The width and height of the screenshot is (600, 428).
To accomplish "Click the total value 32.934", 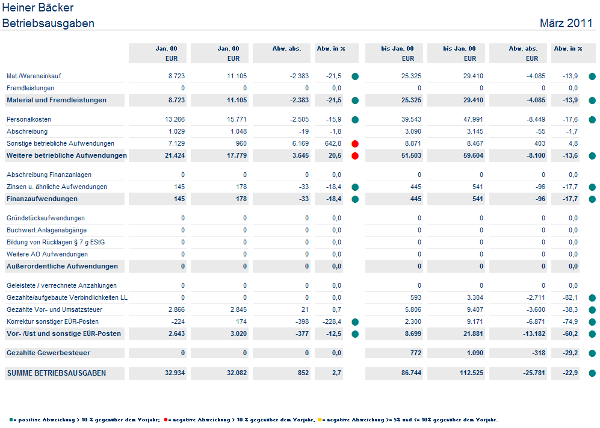I will [x=175, y=373].
